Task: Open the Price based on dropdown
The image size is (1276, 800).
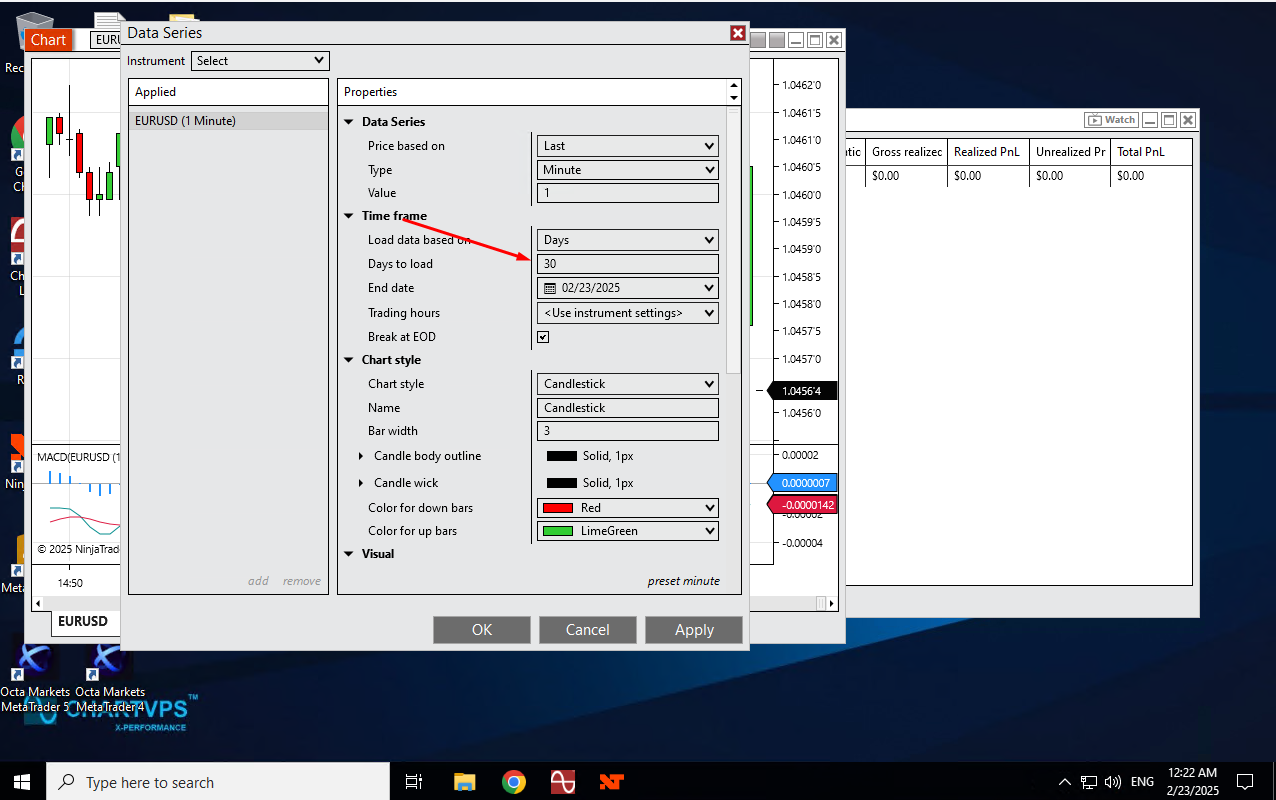Action: pyautogui.click(x=627, y=146)
